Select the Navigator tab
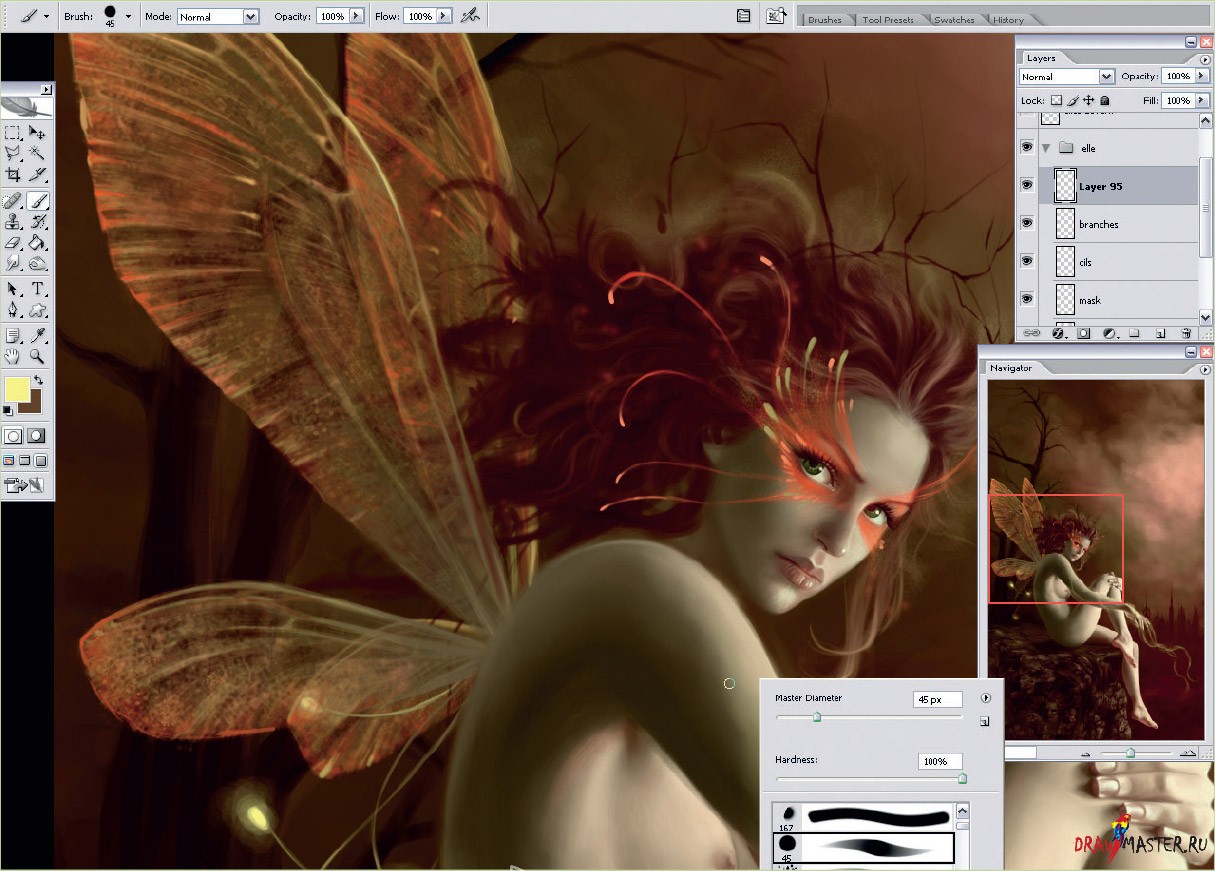This screenshot has height=871, width=1215. point(1011,368)
